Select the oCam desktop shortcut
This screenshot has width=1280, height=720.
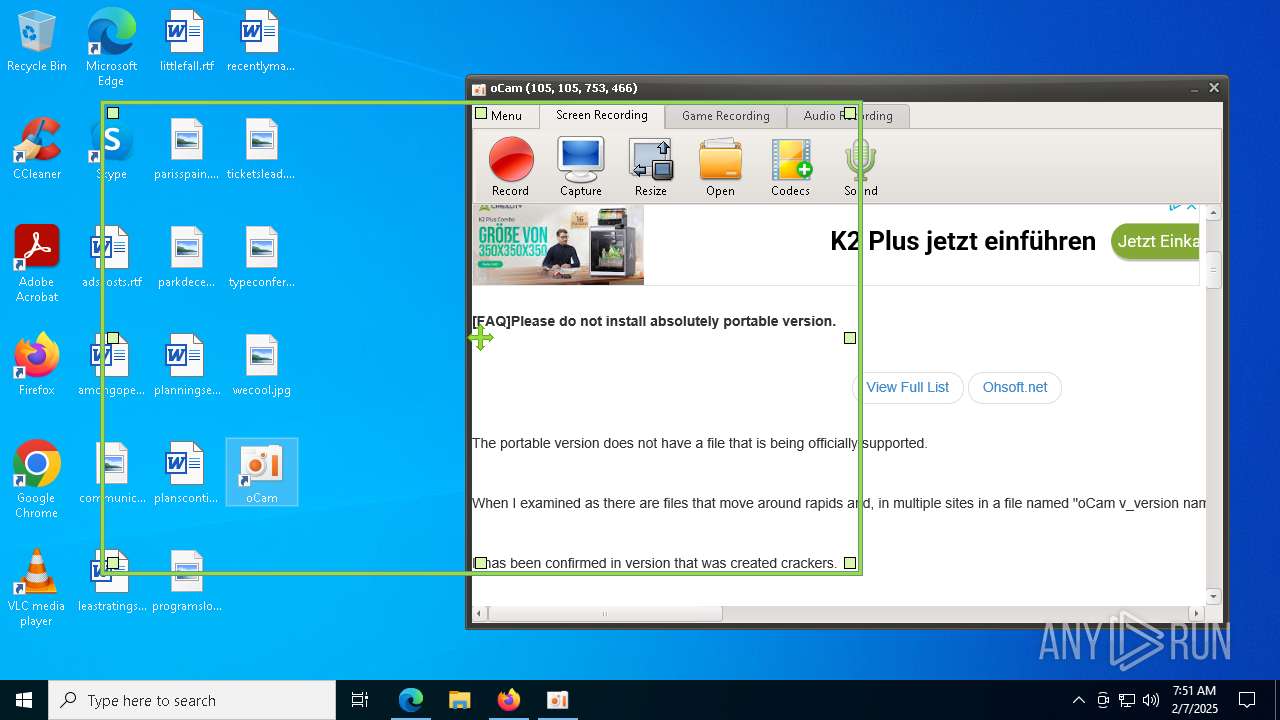[261, 472]
